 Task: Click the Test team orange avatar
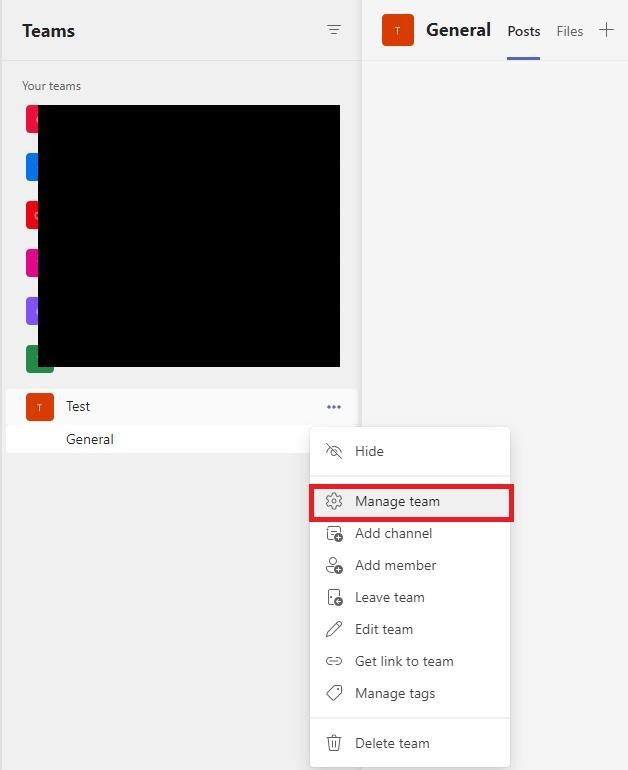[40, 407]
